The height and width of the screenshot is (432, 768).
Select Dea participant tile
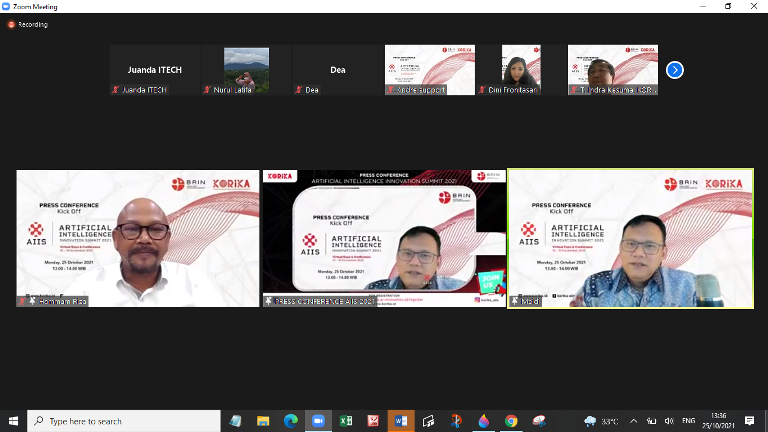[338, 70]
